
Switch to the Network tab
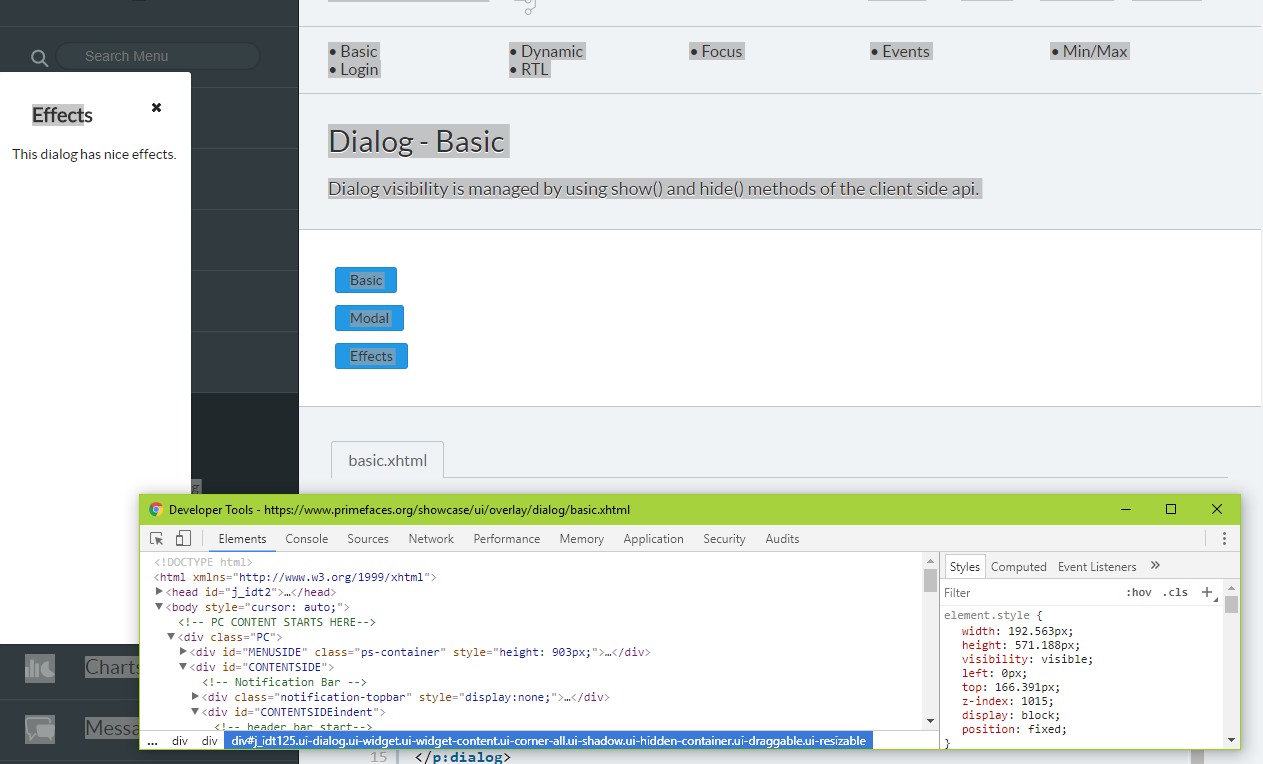[x=430, y=538]
